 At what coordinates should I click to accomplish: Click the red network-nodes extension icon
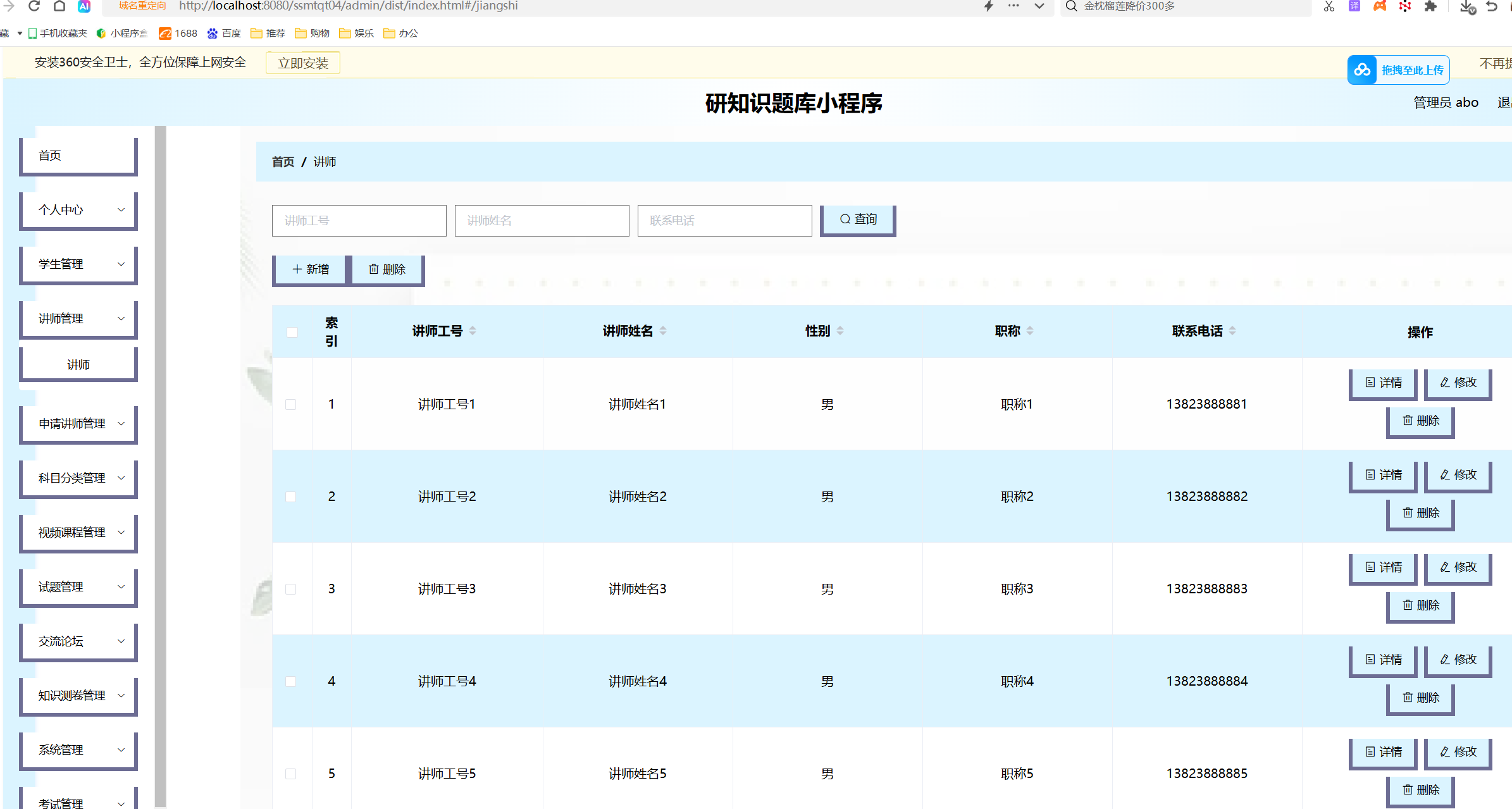click(x=1405, y=6)
